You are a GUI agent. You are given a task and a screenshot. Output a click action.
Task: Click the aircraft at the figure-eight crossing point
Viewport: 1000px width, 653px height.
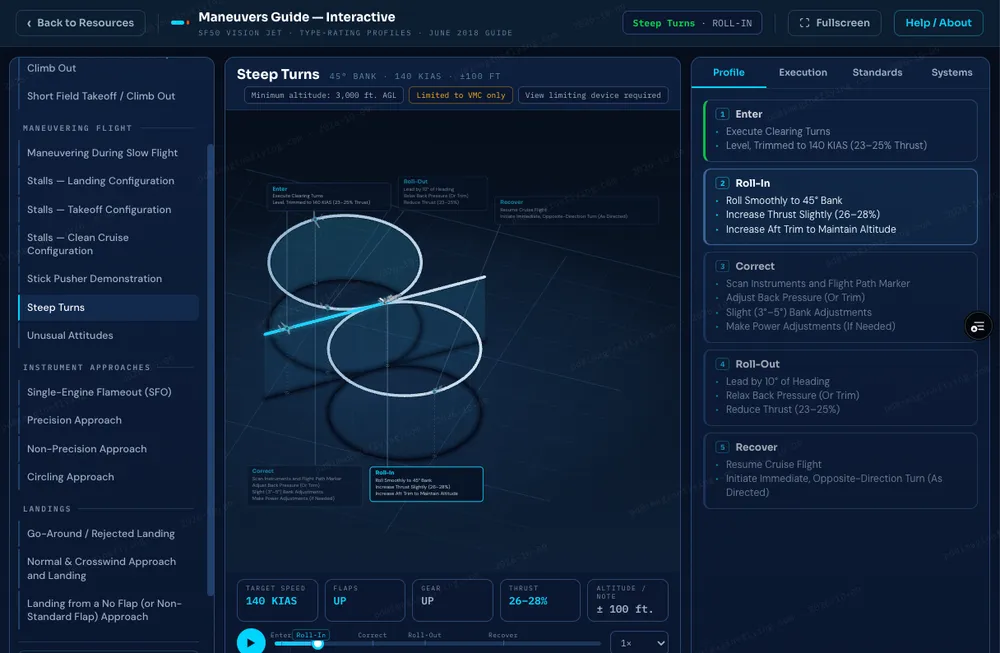(387, 299)
